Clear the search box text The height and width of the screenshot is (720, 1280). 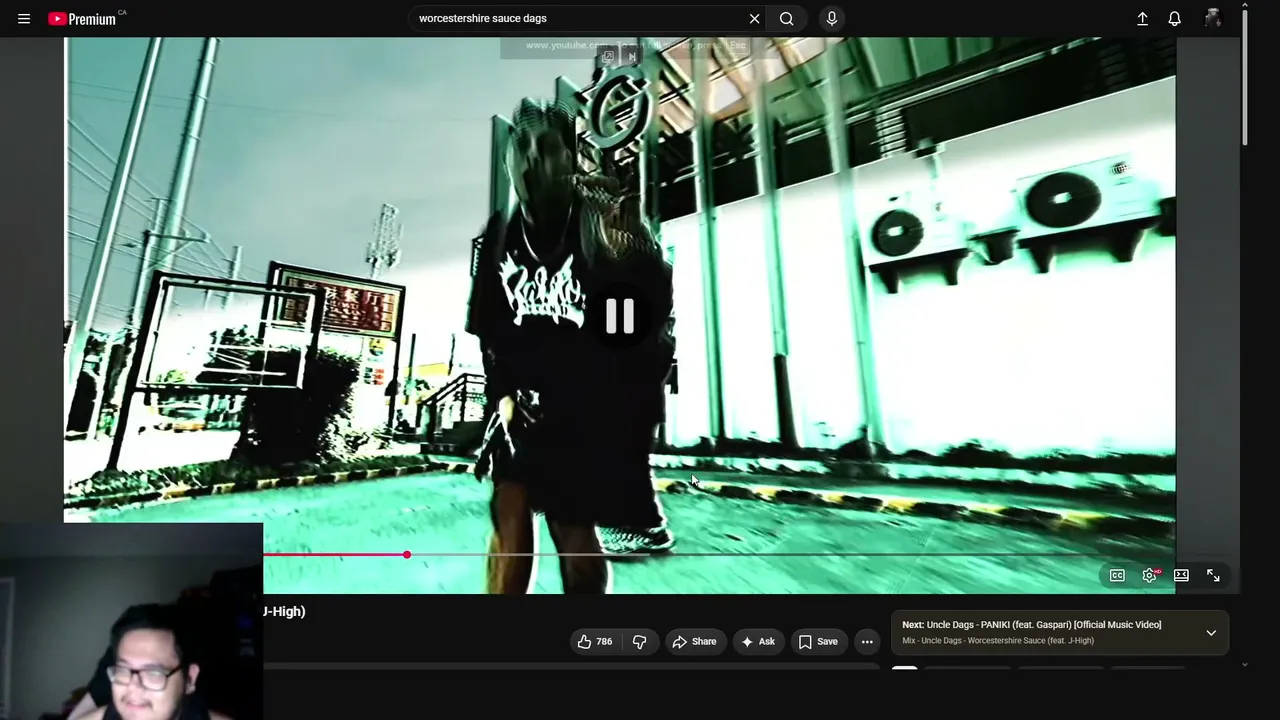755,19
